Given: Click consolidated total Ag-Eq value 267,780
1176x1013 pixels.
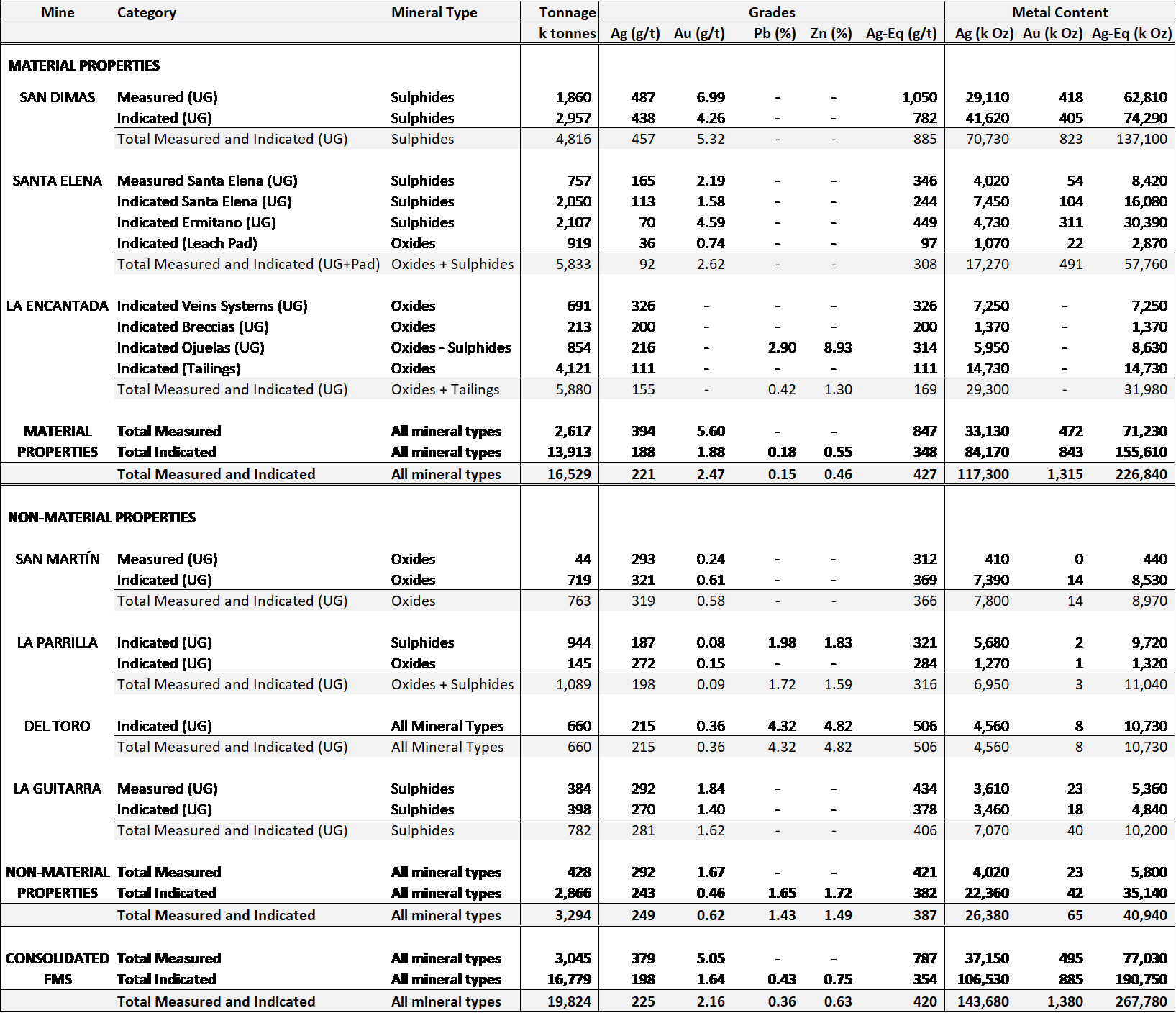Looking at the screenshot, I should (1141, 1001).
